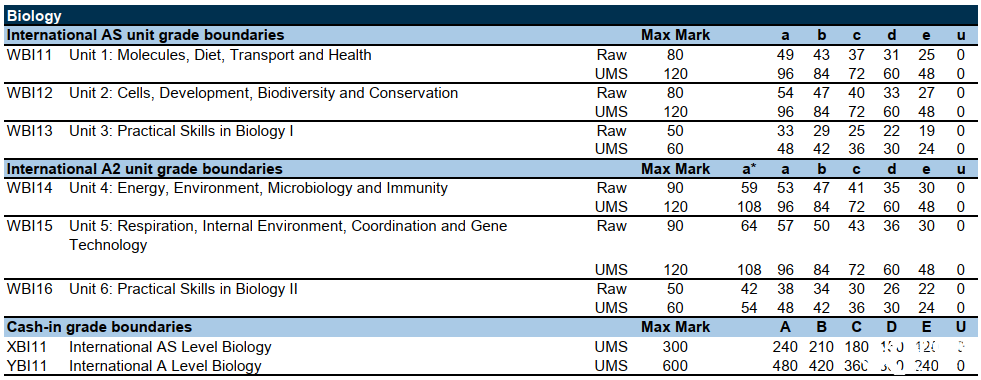The height and width of the screenshot is (380, 981).
Task: Select the WBI13 unit code
Action: click(29, 131)
